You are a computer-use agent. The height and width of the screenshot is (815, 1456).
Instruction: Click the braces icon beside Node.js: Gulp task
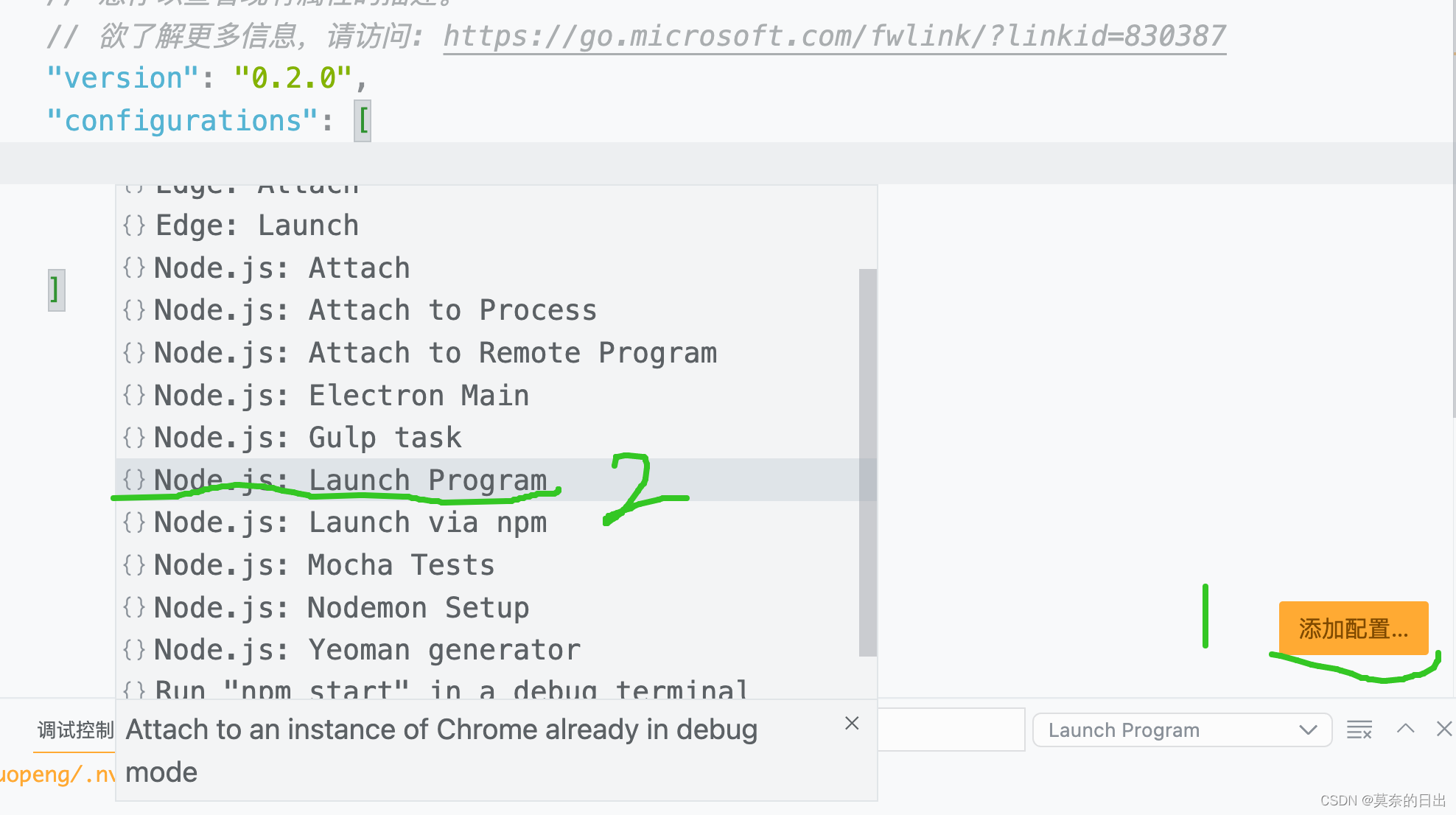point(134,438)
